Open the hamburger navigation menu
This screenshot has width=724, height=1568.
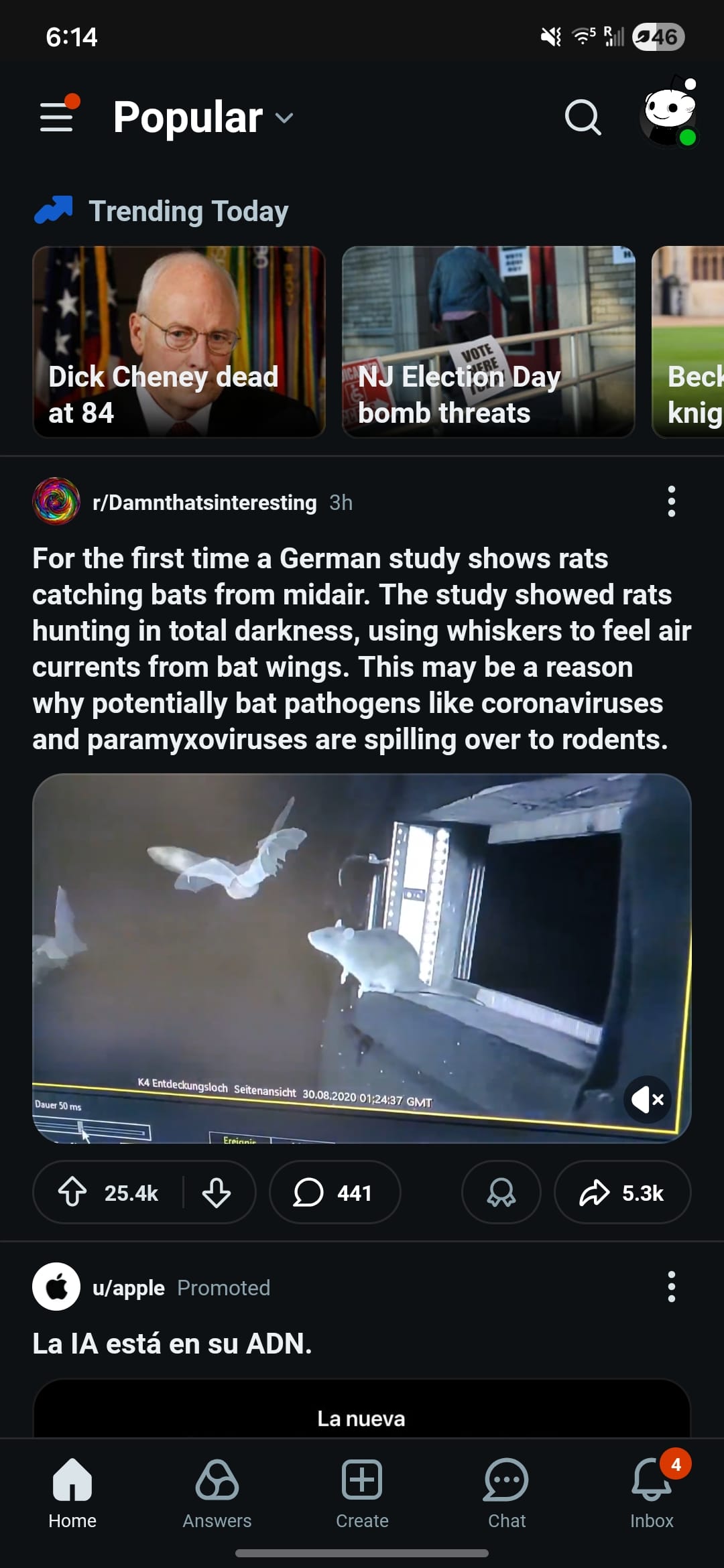coord(57,117)
